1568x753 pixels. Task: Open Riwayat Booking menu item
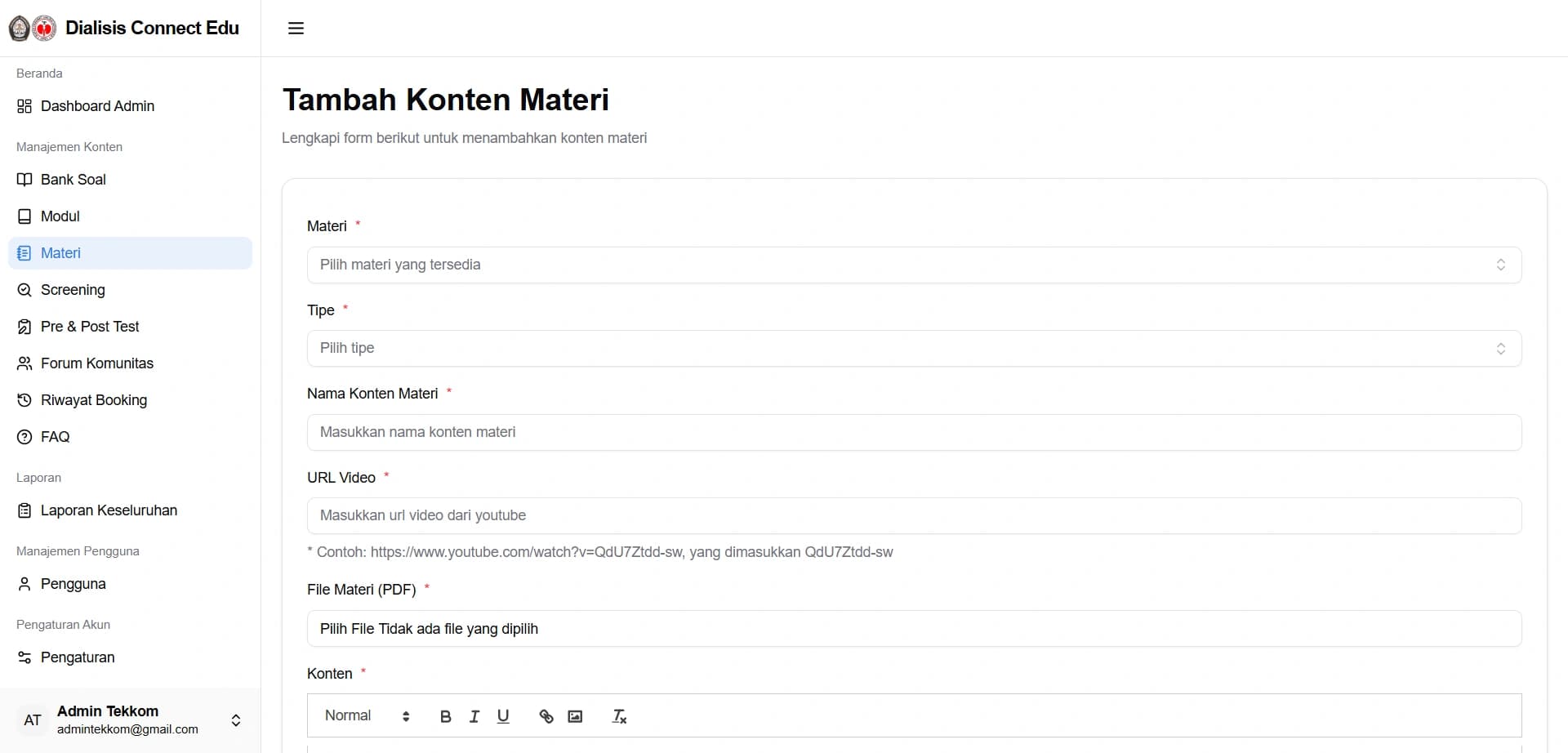pos(130,400)
